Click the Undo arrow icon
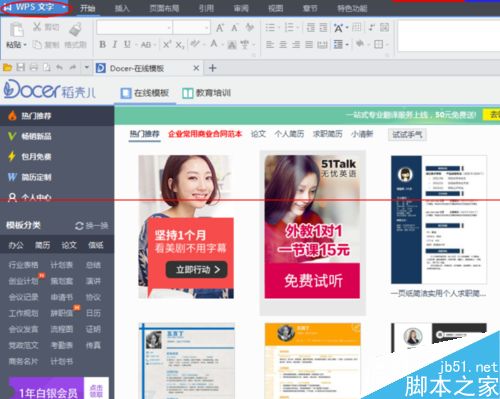 [x=59, y=68]
